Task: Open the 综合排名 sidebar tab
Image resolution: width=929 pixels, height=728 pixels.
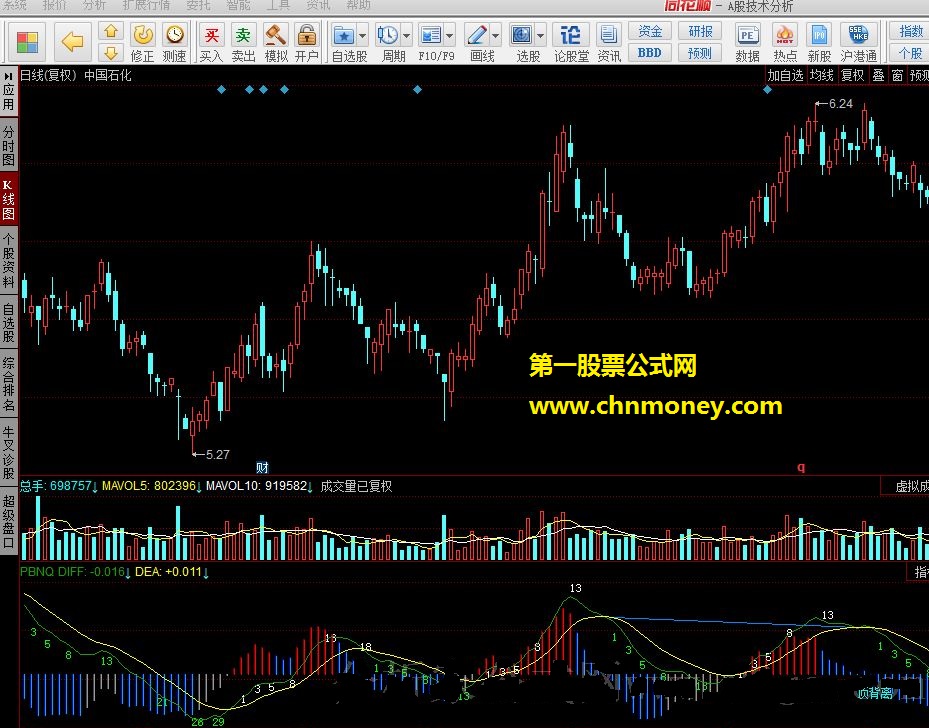Action: click(8, 384)
